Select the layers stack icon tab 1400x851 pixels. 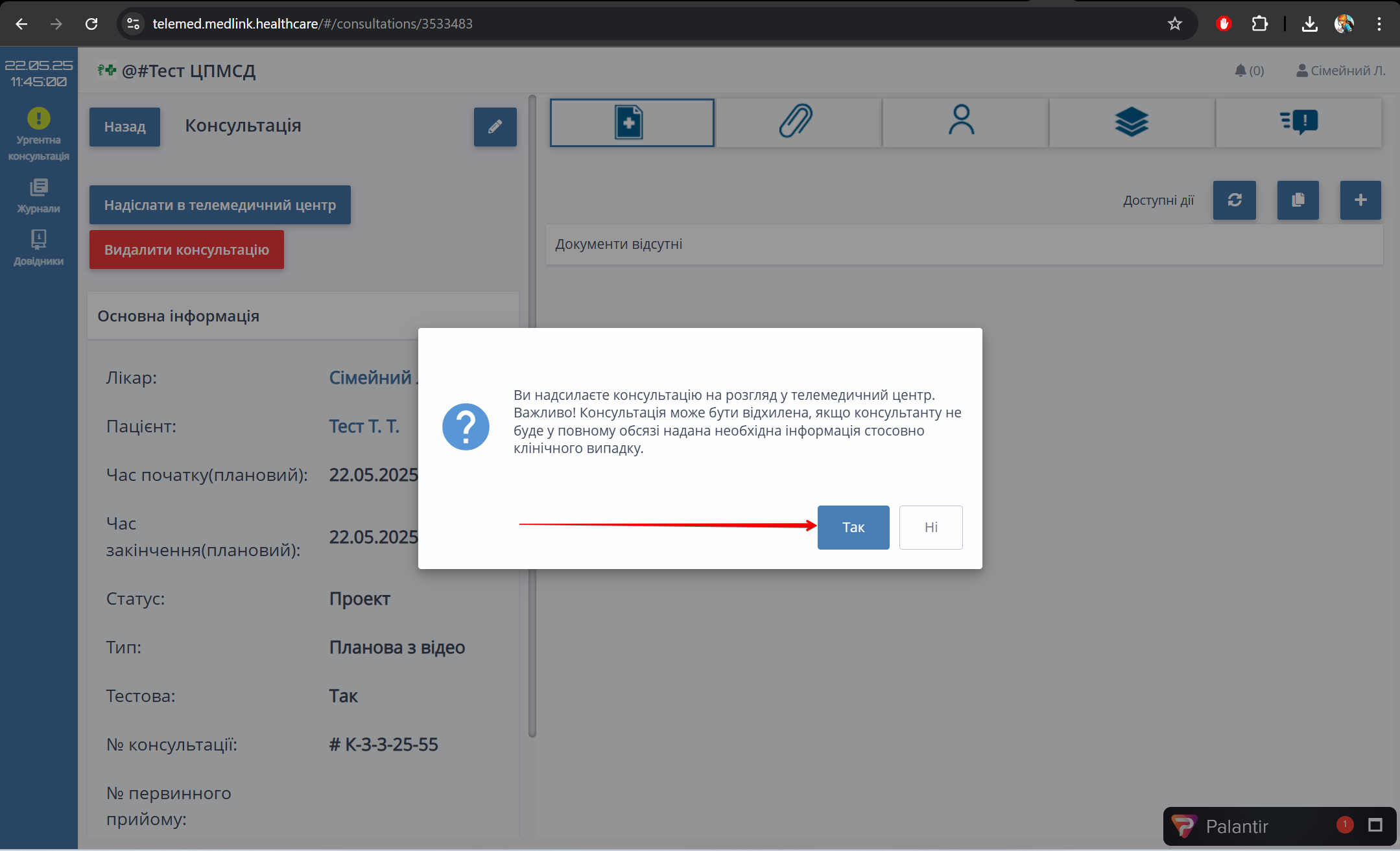[1131, 122]
